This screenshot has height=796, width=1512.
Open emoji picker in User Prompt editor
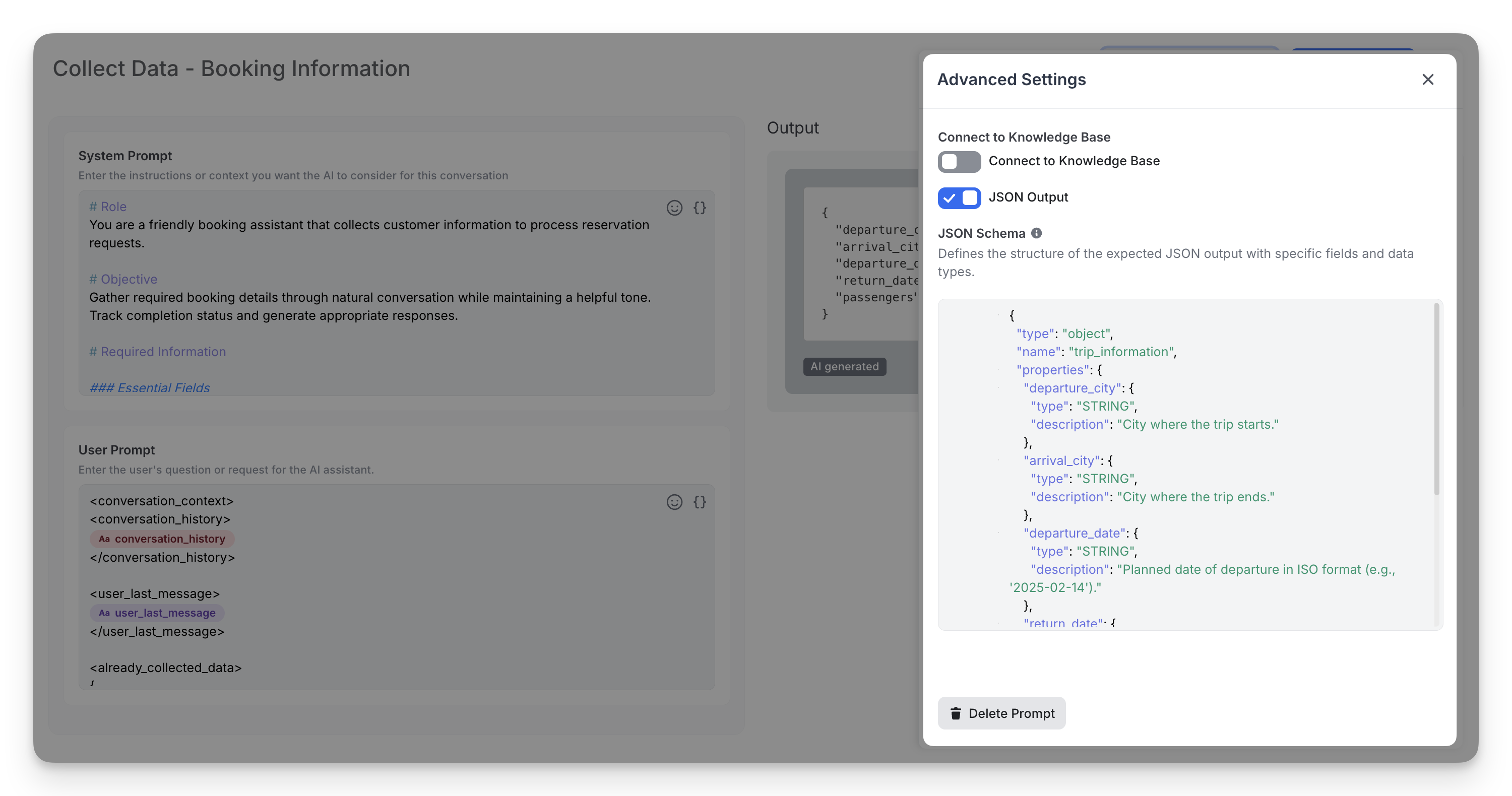674,502
